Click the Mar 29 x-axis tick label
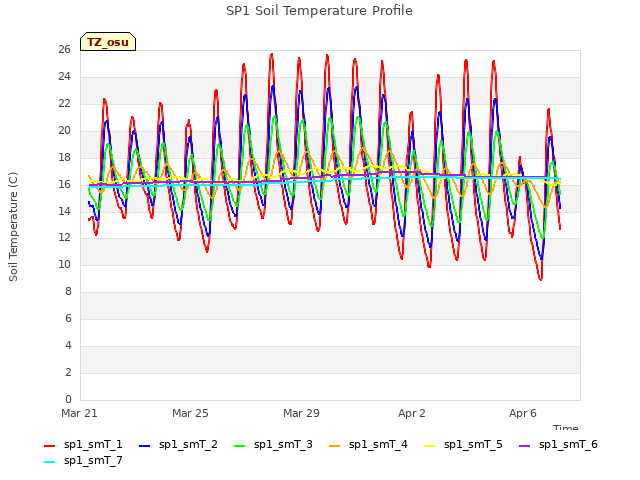Viewport: 640px width, 480px height. coord(301,413)
